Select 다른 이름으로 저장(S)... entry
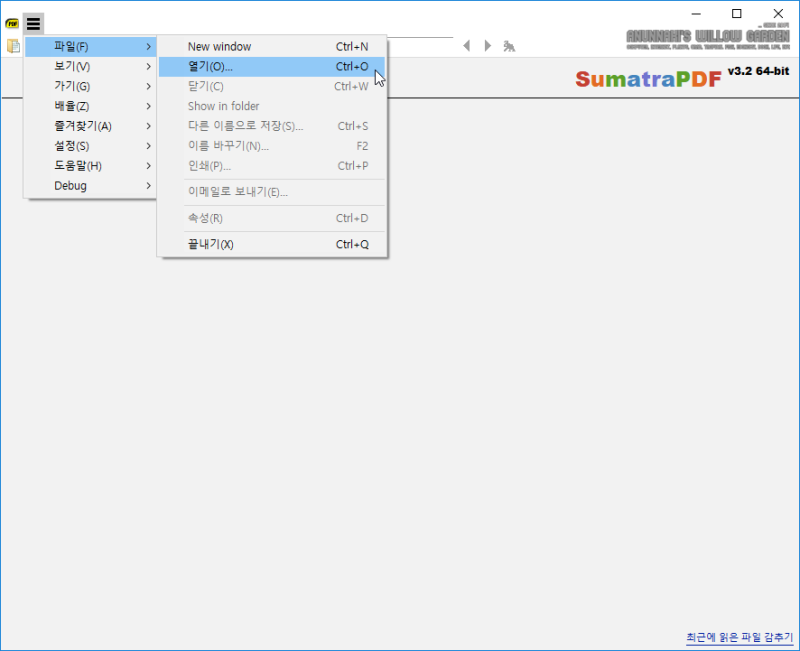The image size is (800, 651). [272, 126]
